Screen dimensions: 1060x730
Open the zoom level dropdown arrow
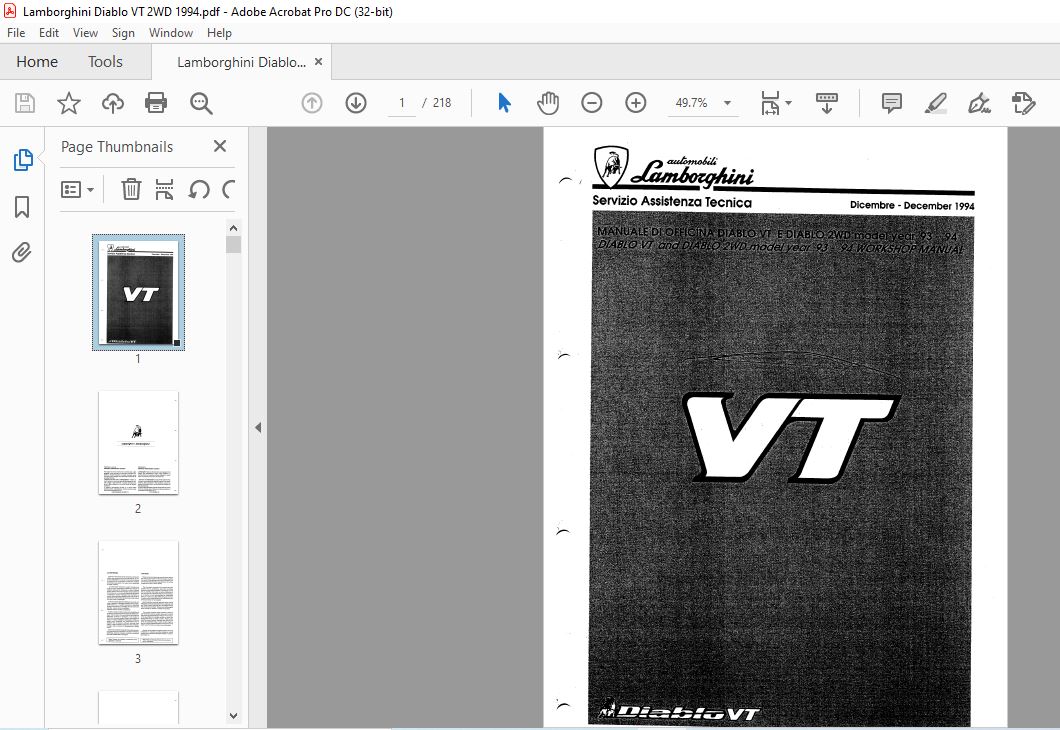pyautogui.click(x=727, y=103)
